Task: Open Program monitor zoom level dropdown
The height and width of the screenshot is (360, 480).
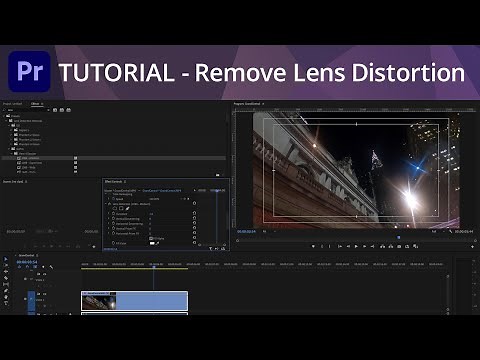Action: 269,231
